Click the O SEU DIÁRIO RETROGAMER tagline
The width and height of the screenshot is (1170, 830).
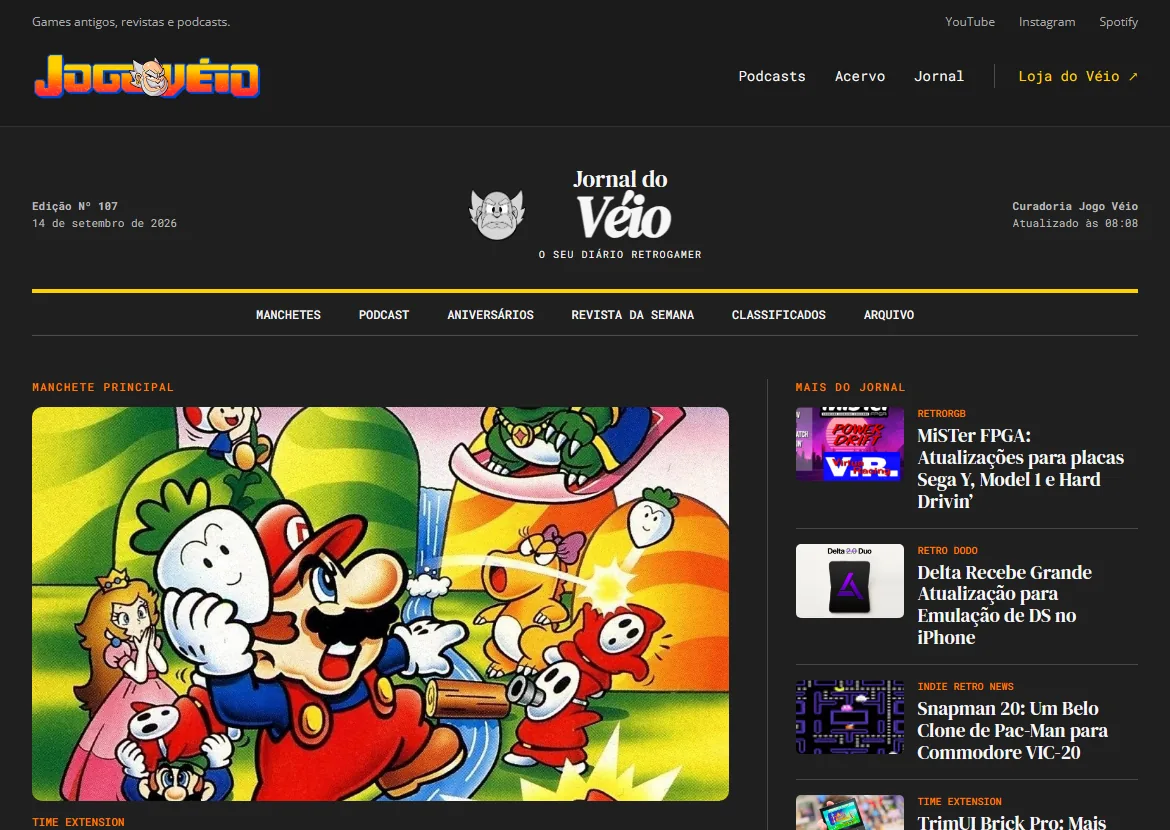pyautogui.click(x=620, y=255)
